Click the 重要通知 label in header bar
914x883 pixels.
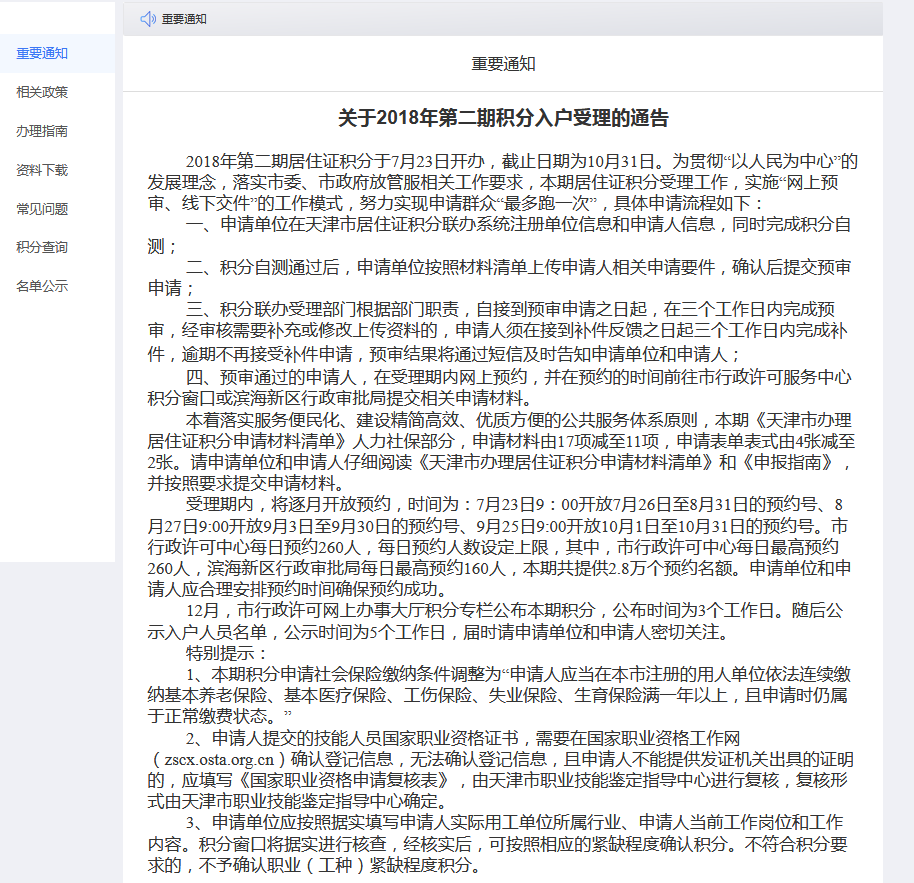click(x=184, y=19)
